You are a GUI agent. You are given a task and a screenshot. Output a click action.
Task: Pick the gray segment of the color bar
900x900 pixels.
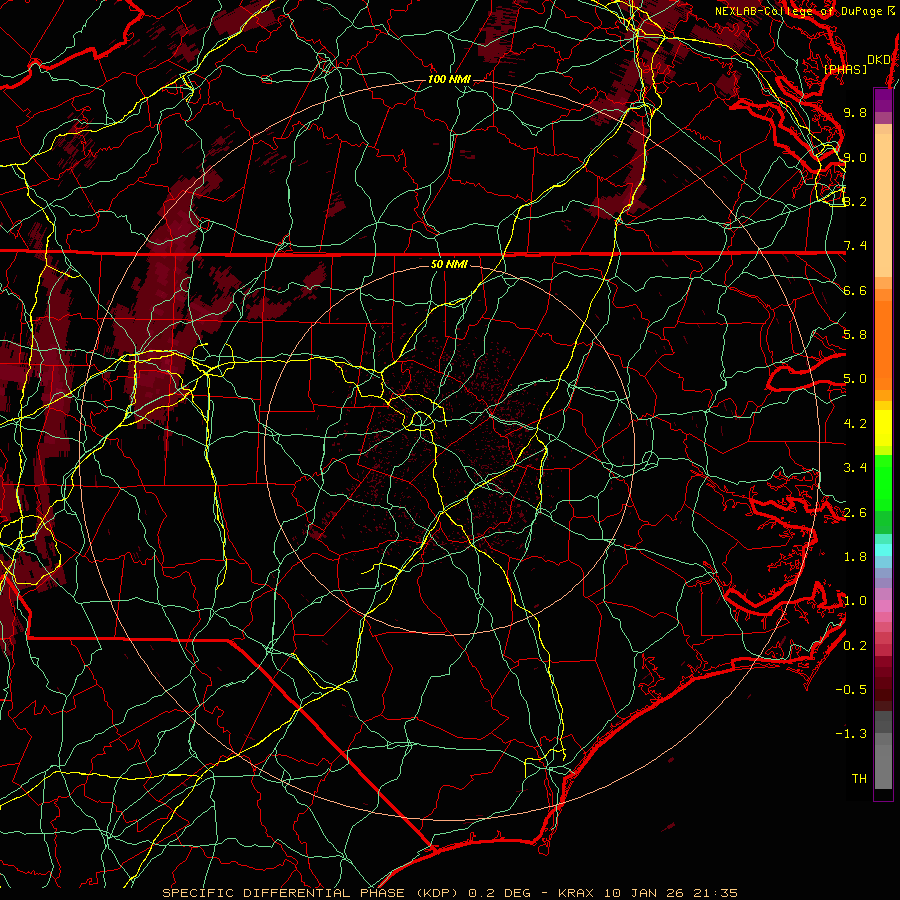tap(883, 750)
